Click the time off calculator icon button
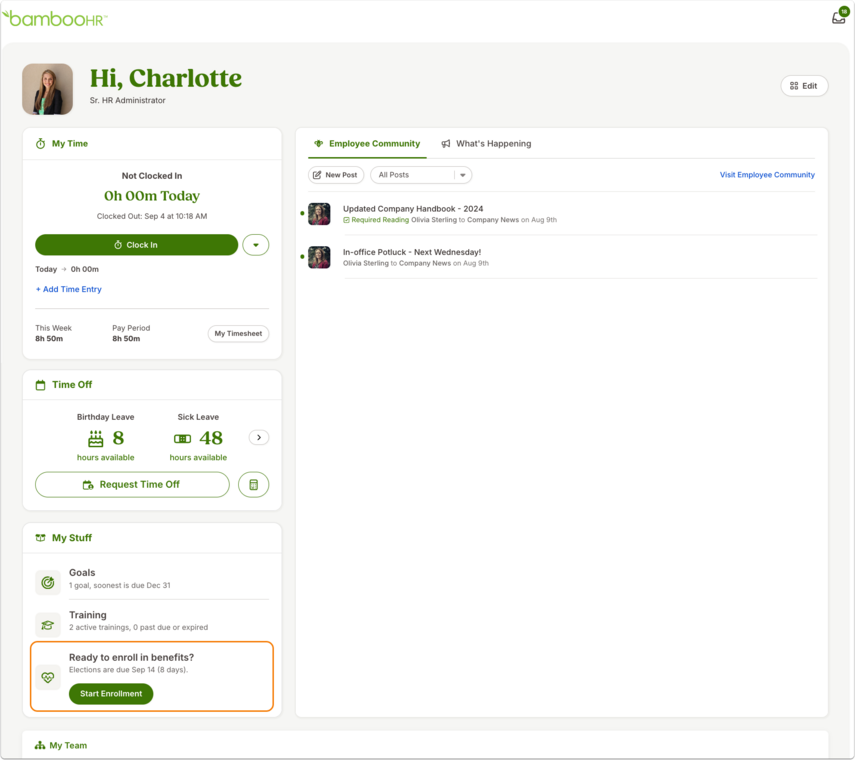The height and width of the screenshot is (760, 855). 254,485
